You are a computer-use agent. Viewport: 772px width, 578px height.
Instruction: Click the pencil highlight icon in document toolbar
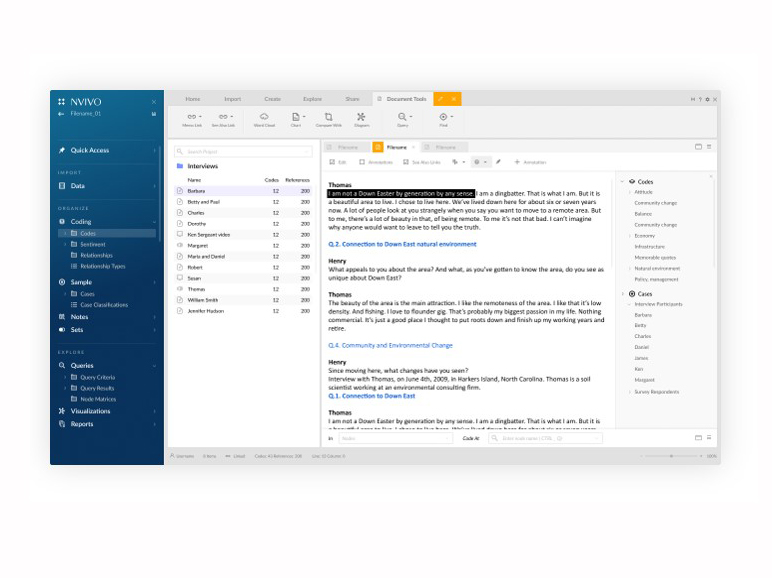(x=499, y=162)
